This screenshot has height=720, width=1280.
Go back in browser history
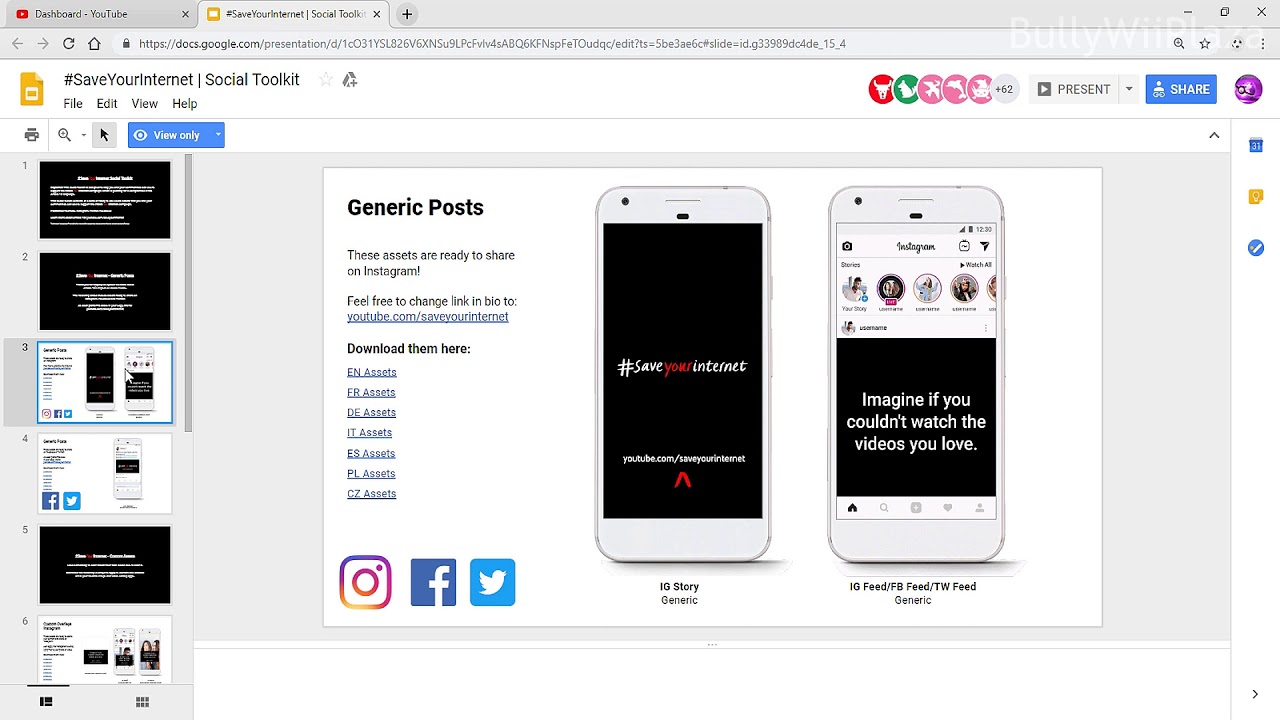coord(17,44)
